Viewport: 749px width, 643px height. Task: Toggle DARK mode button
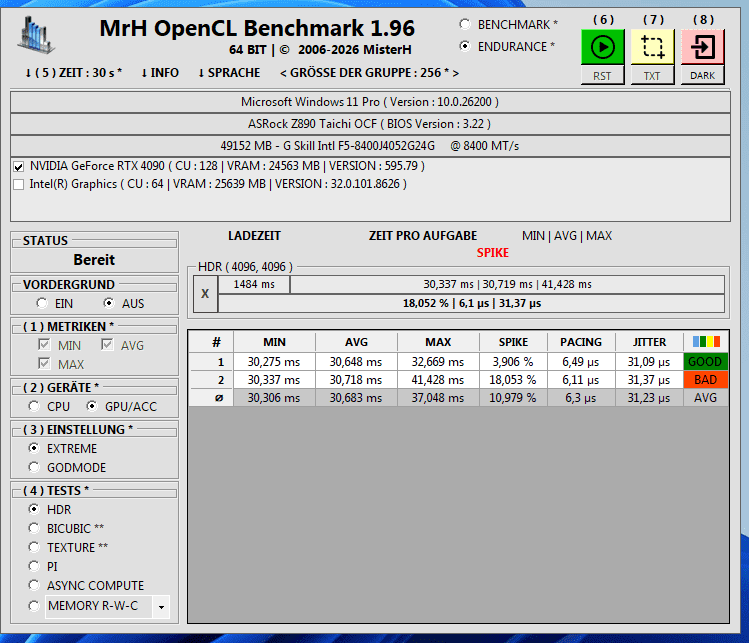703,75
